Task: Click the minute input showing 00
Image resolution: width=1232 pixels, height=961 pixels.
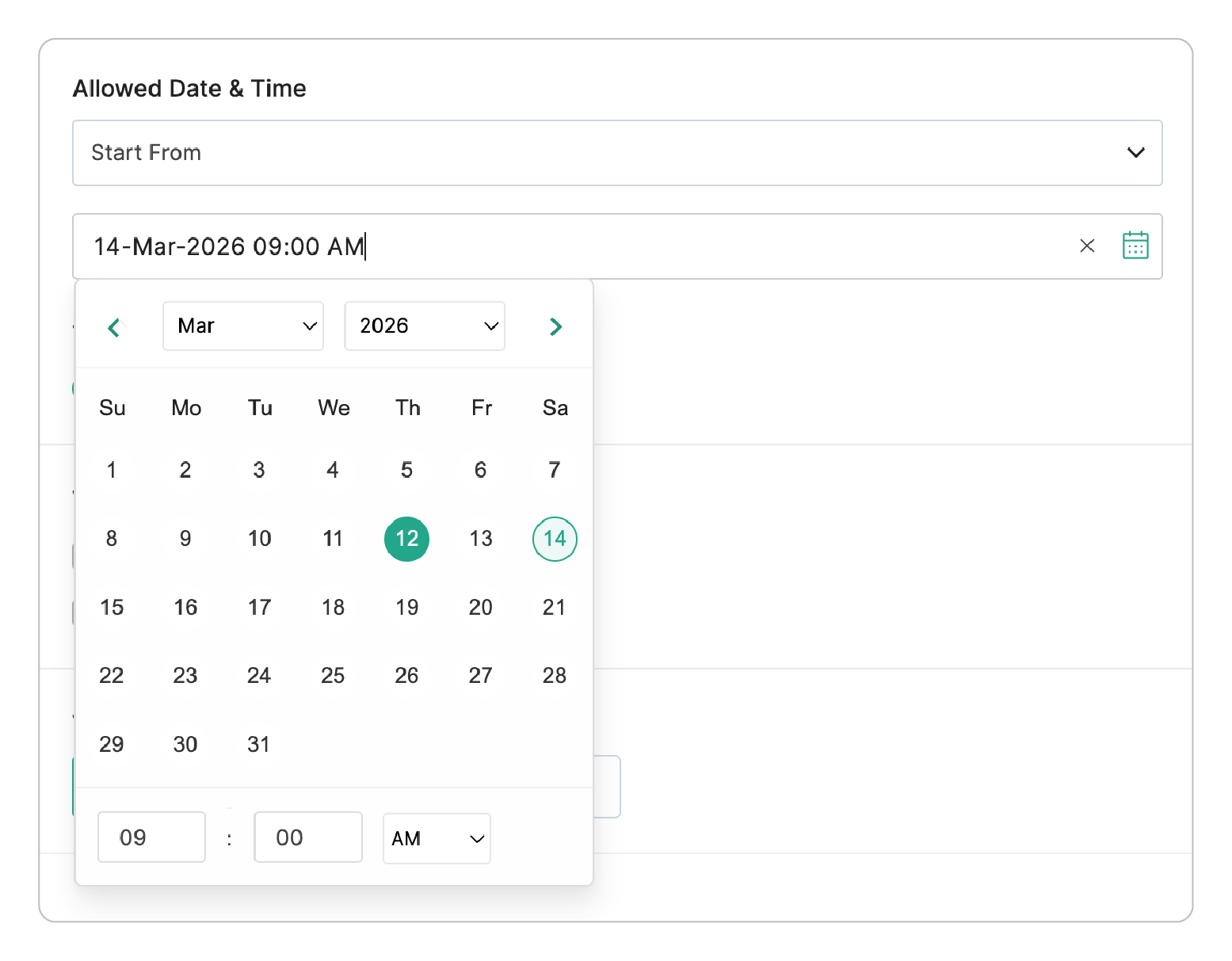Action: point(307,837)
